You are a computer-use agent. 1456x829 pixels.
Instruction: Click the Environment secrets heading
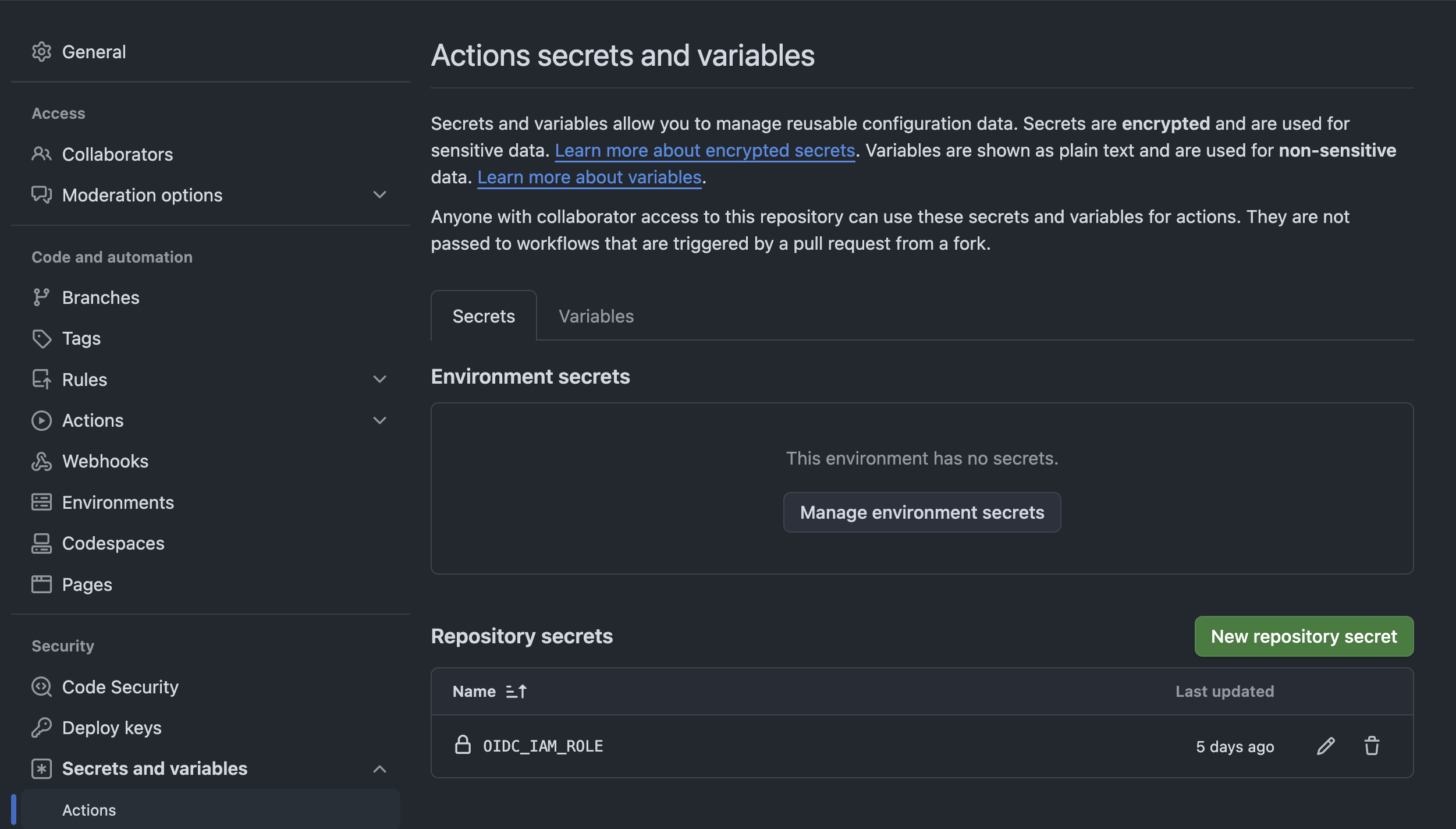pos(530,376)
